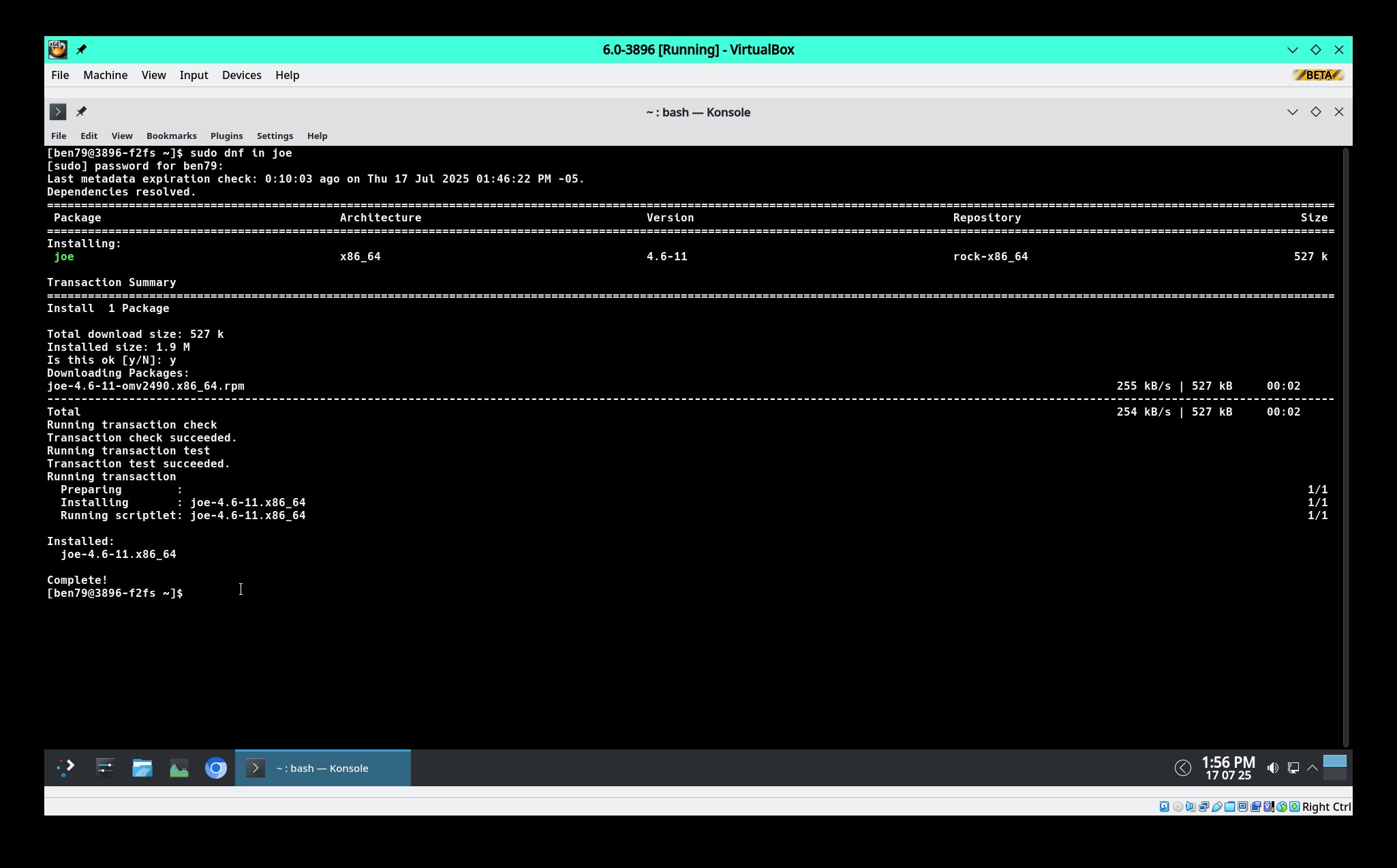Viewport: 1397px width, 868px height.
Task: Click the keyboard capture green arrow icon
Action: (1294, 807)
